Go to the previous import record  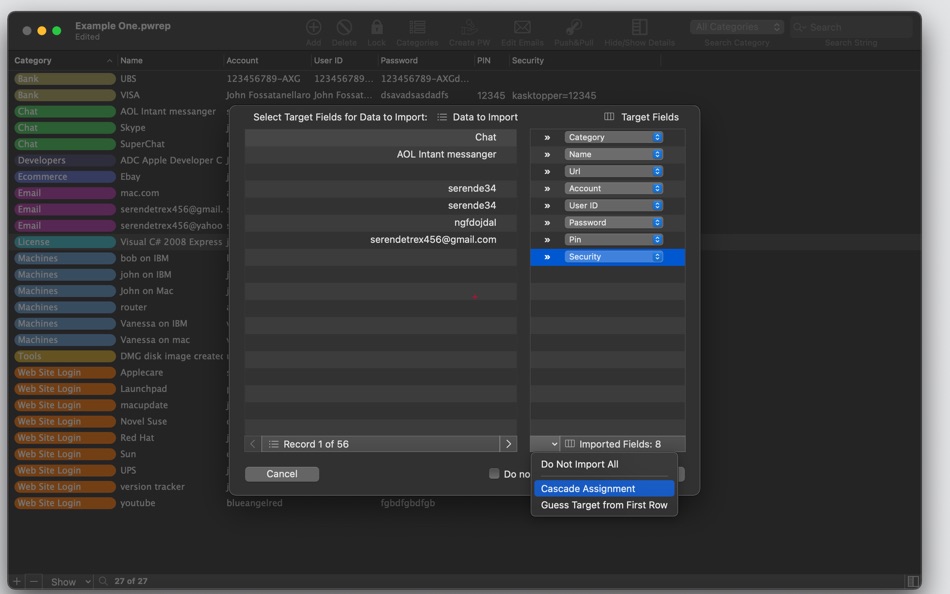click(x=253, y=444)
